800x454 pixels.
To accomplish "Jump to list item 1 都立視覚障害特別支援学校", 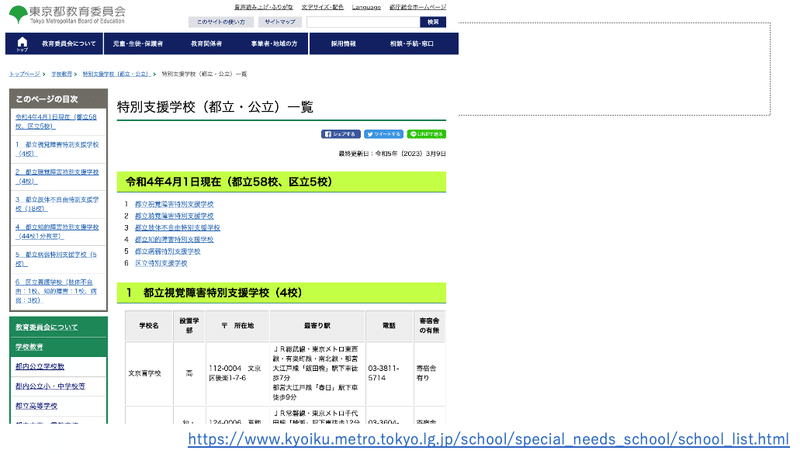I will (x=174, y=204).
